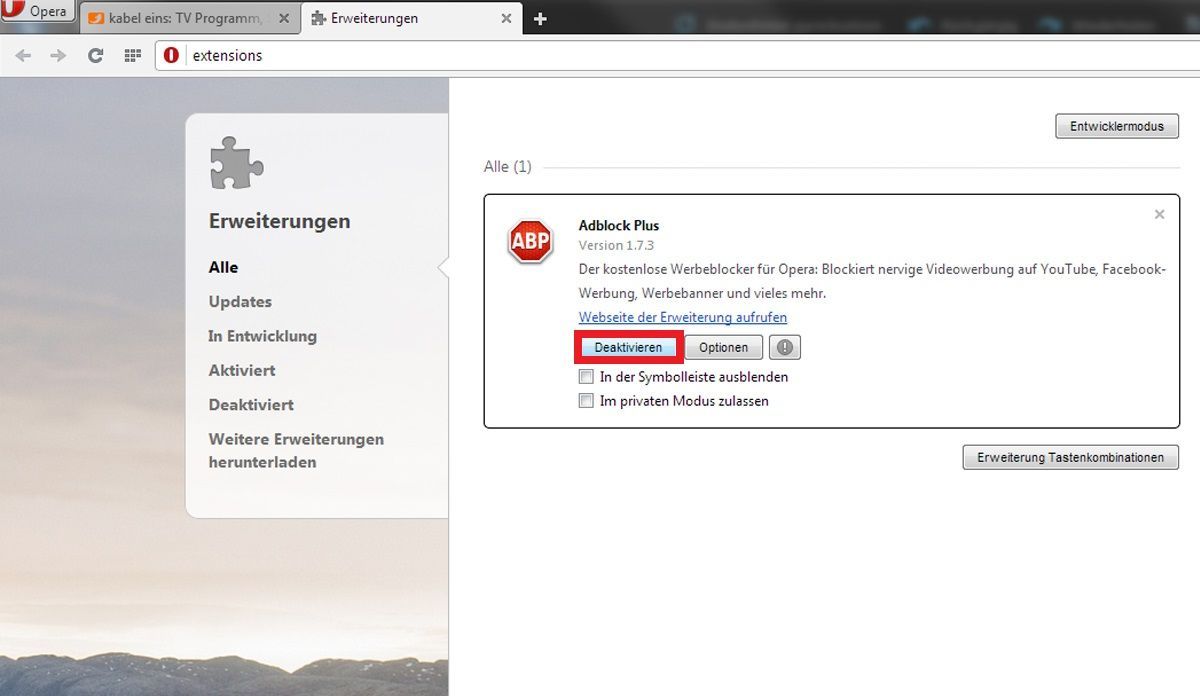Open Adblock Plus Optionen
The width and height of the screenshot is (1200, 696).
coord(723,347)
